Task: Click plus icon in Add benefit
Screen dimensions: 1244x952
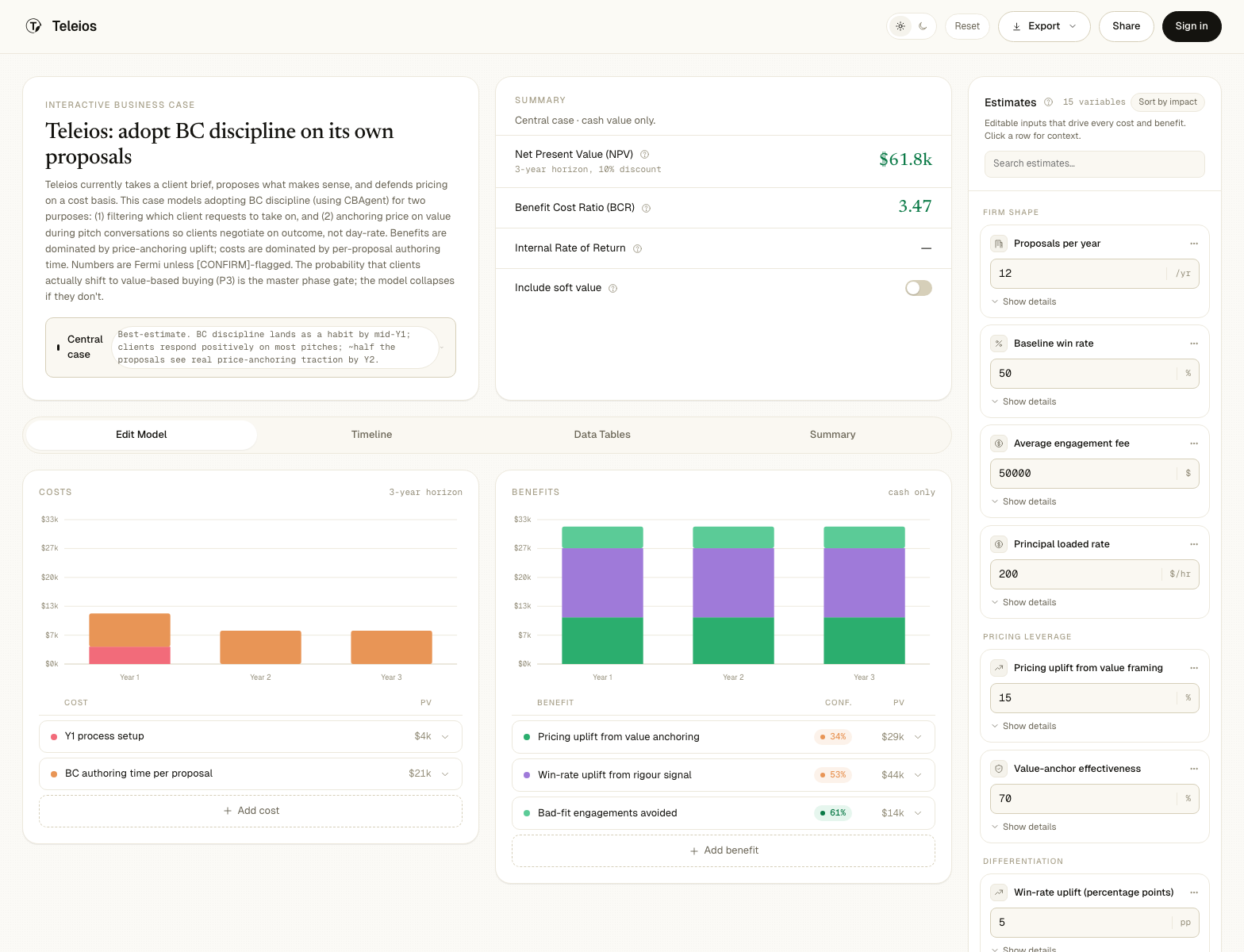Action: (x=694, y=851)
